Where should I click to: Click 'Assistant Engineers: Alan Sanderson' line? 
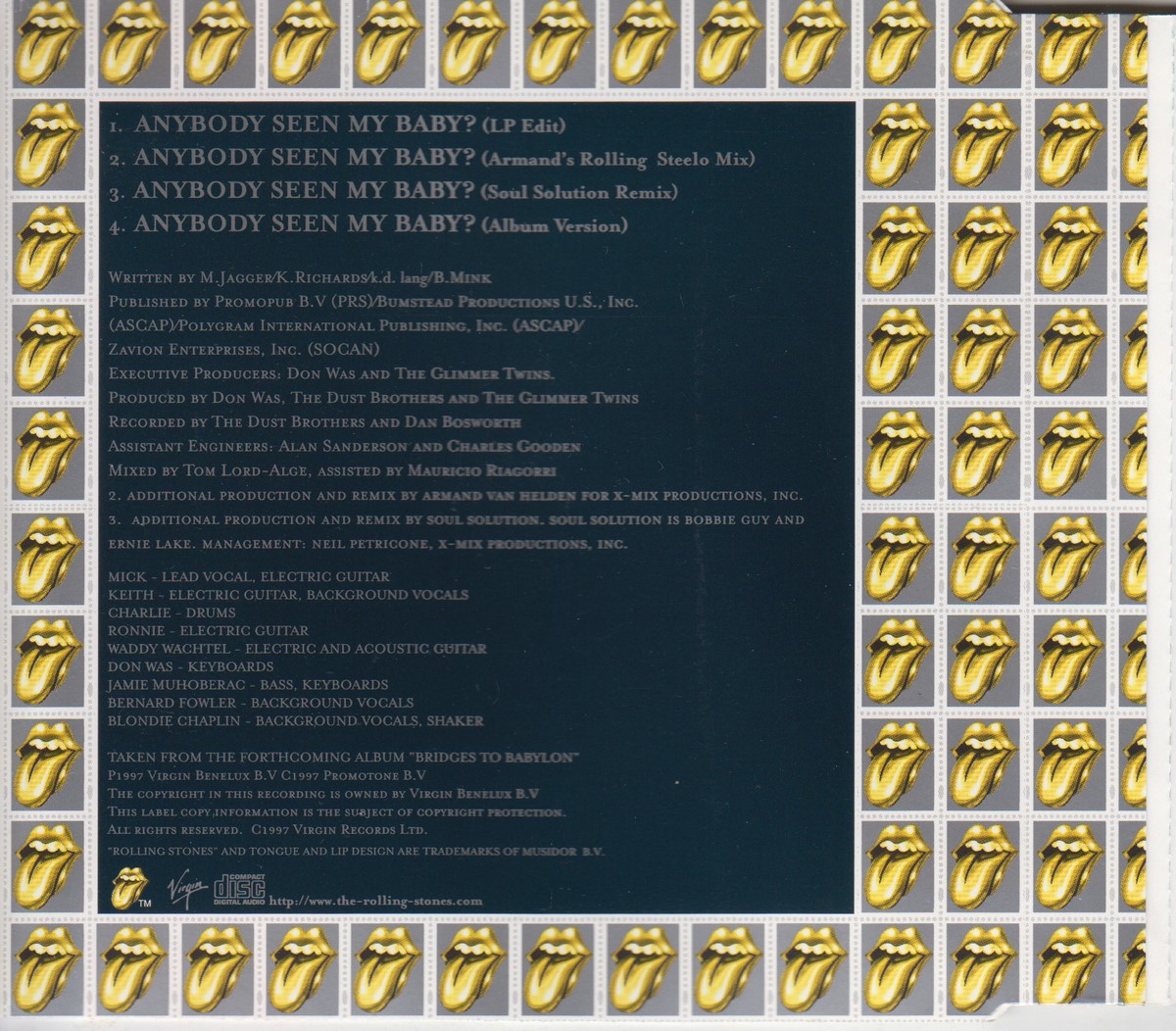pyautogui.click(x=345, y=447)
